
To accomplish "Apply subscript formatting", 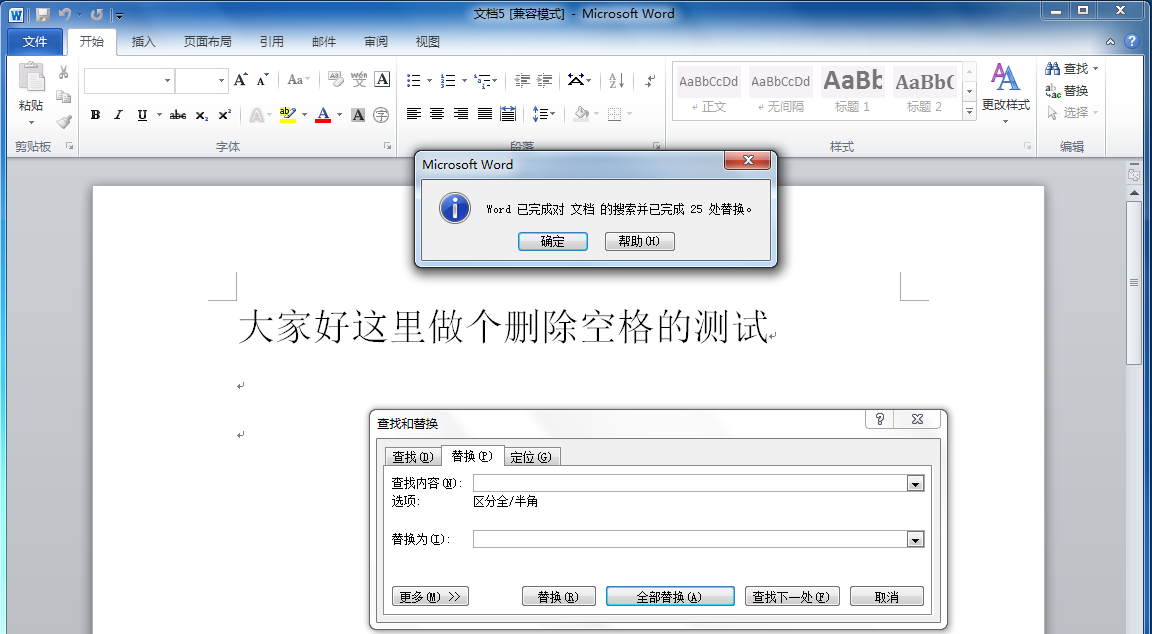I will (202, 115).
